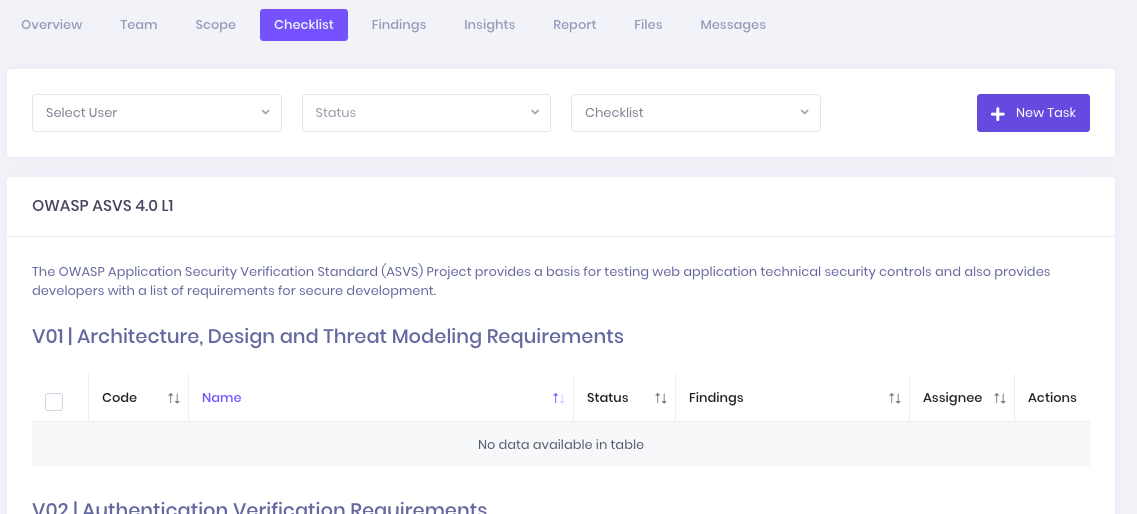Click the 'No data available in table' message
Screen dimensions: 1137x514
point(561,444)
